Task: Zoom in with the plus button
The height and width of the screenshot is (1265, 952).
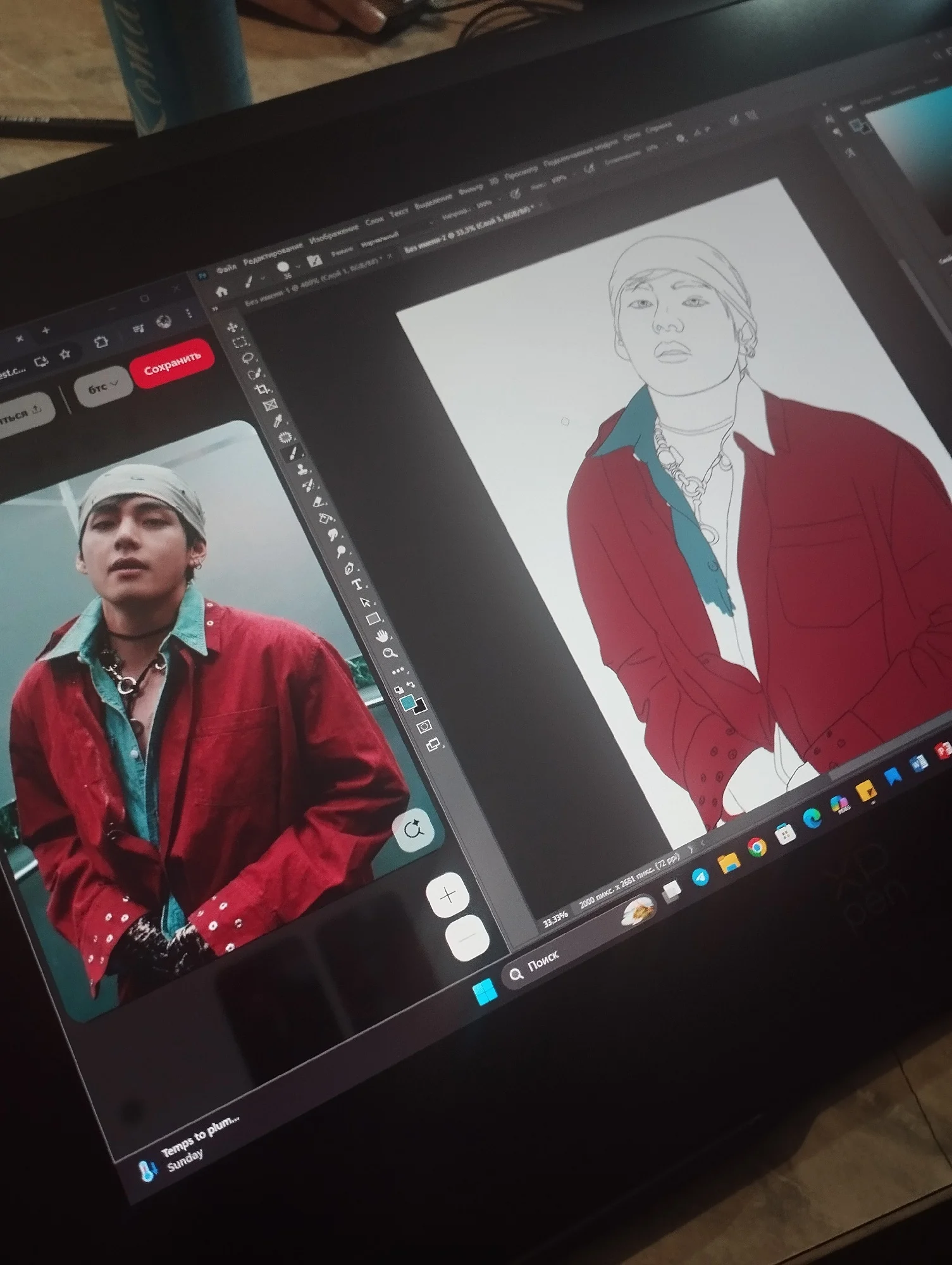Action: tap(448, 894)
